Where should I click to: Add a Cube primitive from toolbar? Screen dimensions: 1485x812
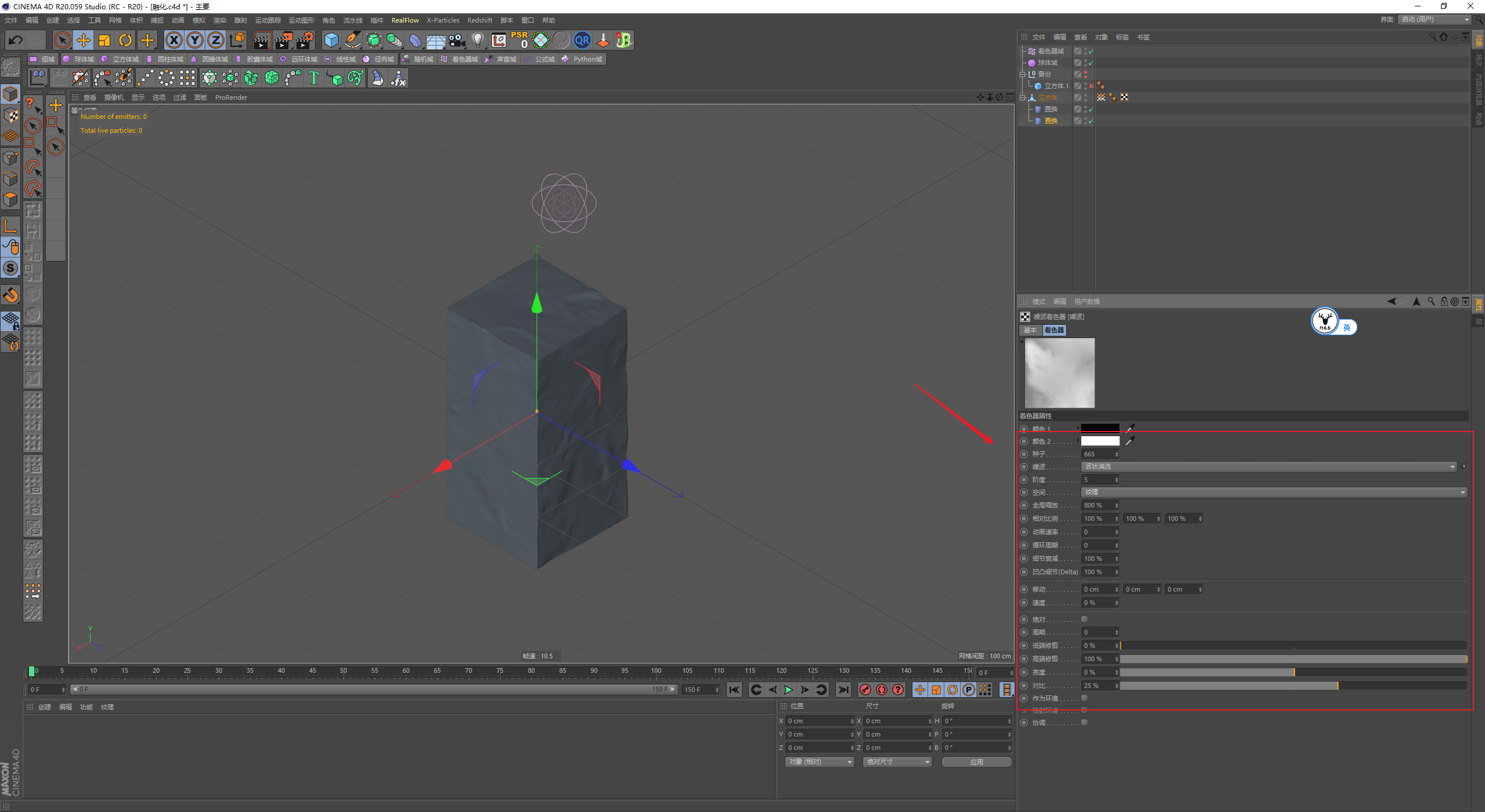click(331, 40)
